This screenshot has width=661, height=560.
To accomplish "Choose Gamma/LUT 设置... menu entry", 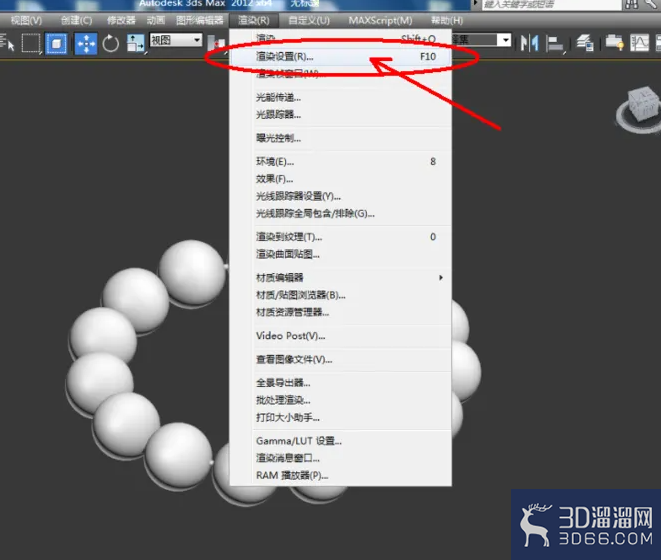I will click(x=341, y=441).
